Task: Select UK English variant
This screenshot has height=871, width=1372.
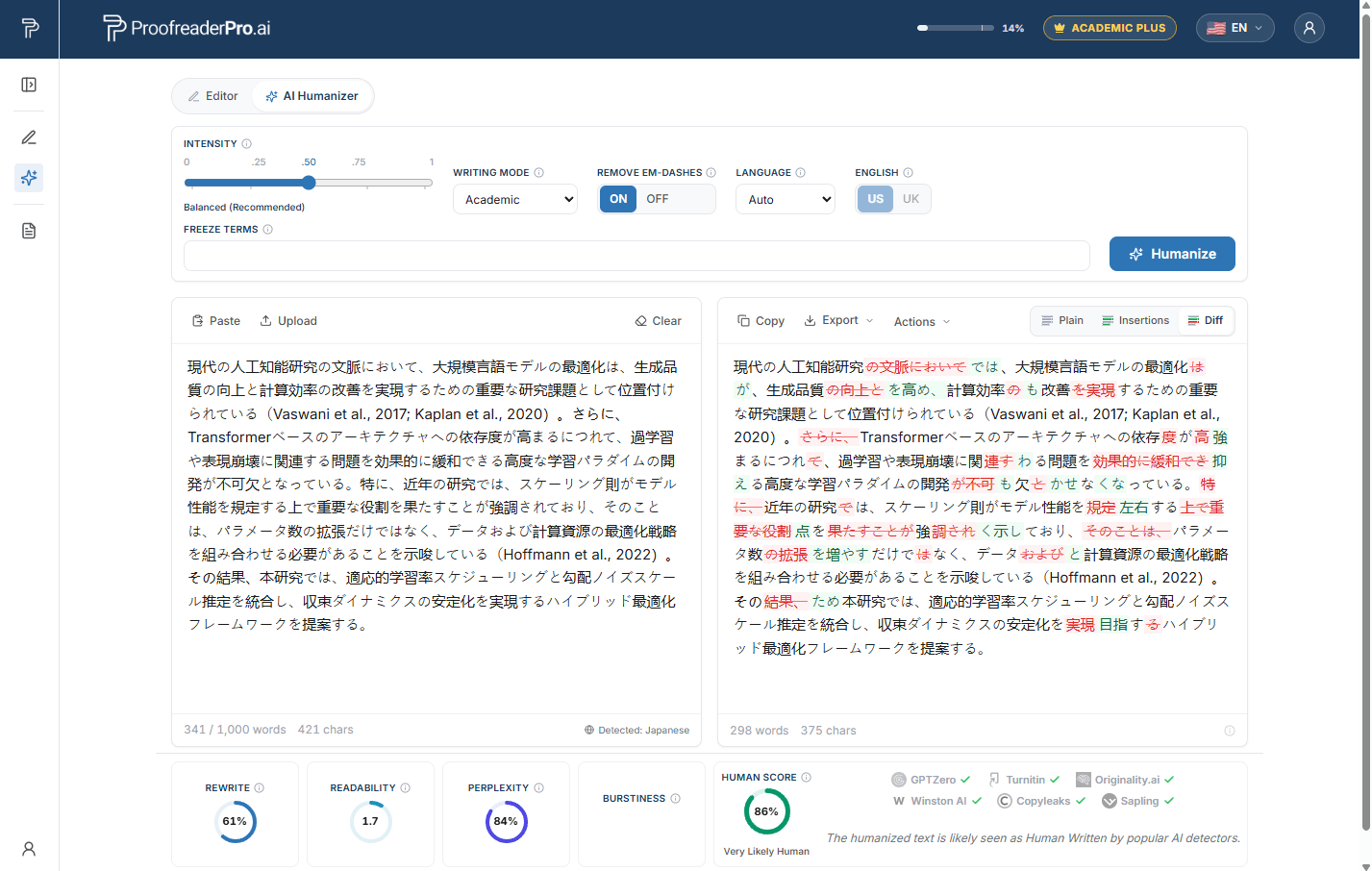Action: (x=911, y=199)
